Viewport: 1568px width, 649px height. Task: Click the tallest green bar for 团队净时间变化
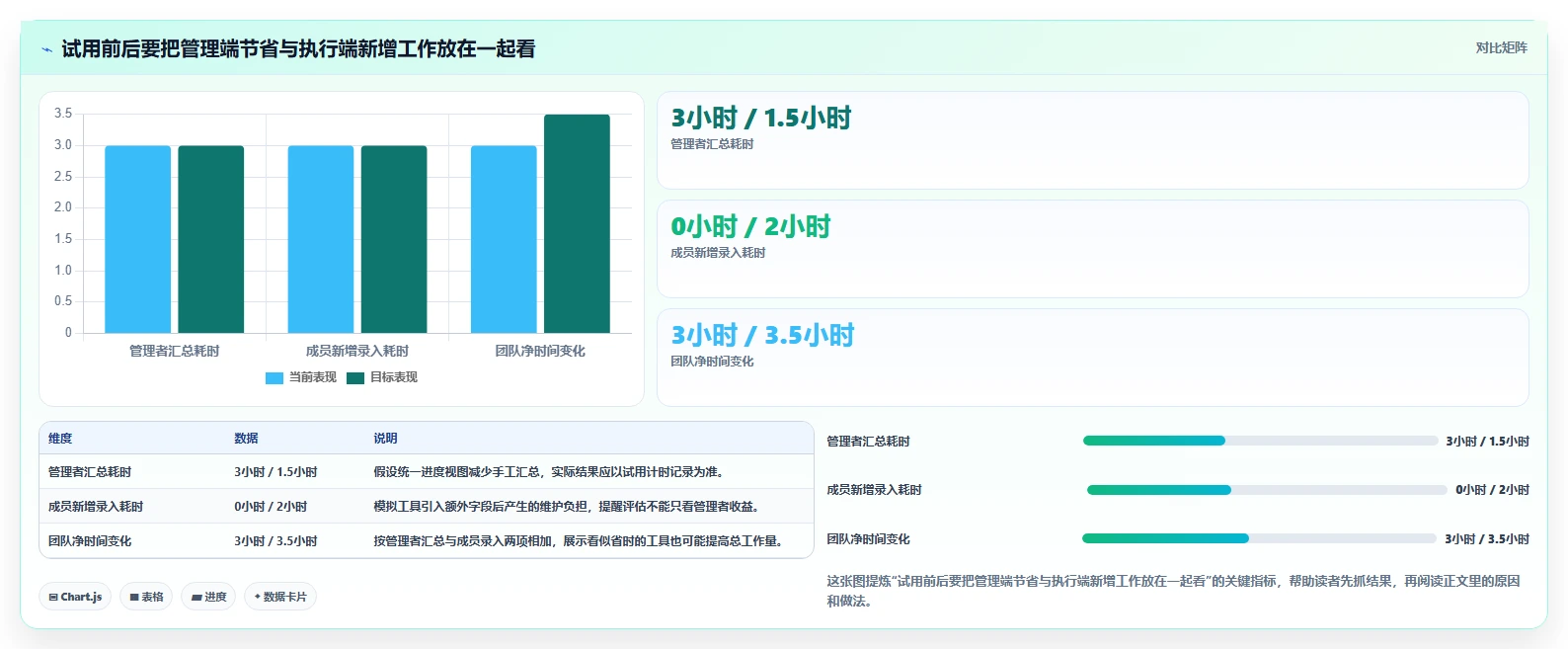click(x=577, y=223)
